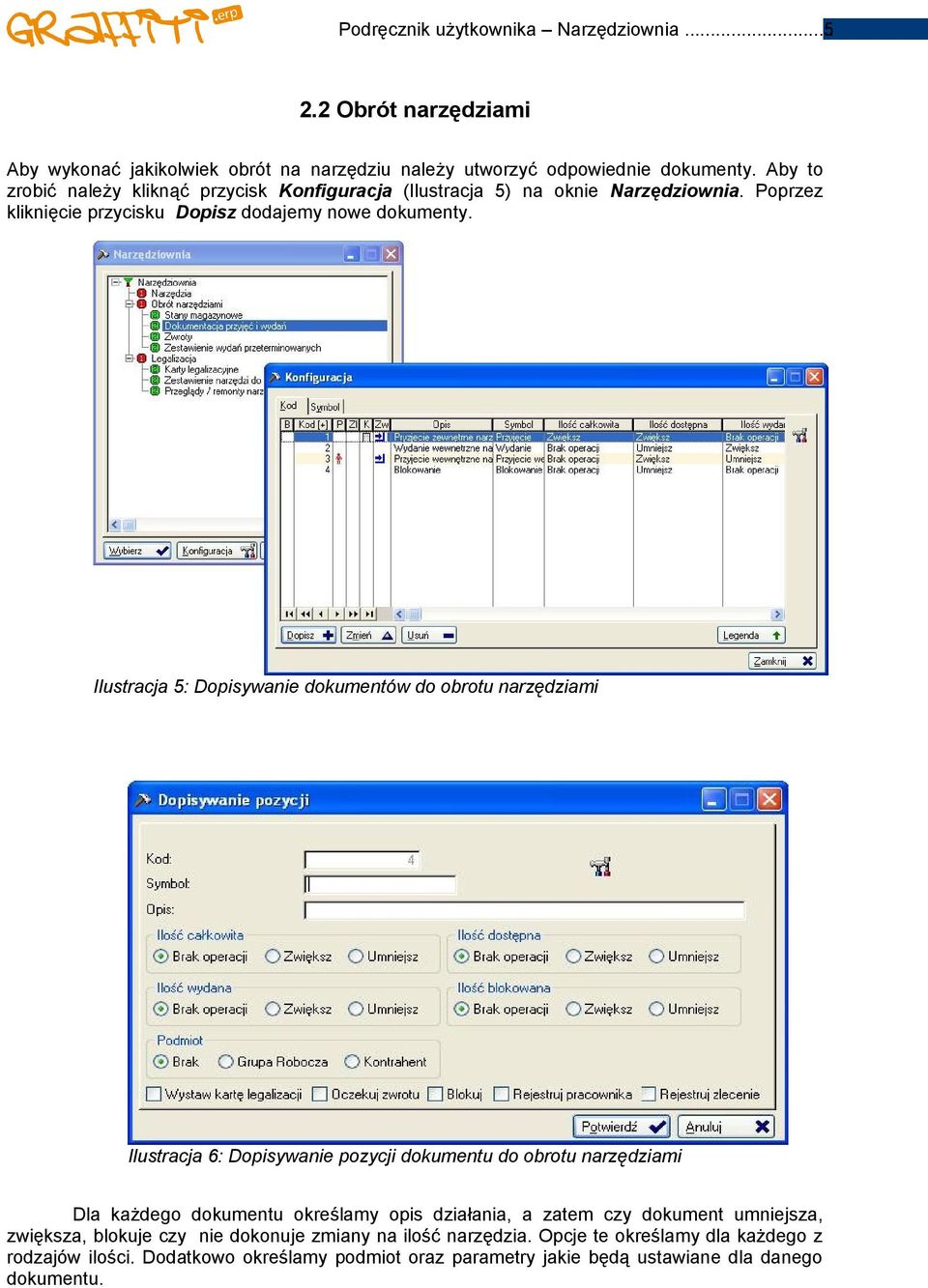Image resolution: width=928 pixels, height=1288 pixels.
Task: Click the Dopisz button
Action: (x=309, y=635)
